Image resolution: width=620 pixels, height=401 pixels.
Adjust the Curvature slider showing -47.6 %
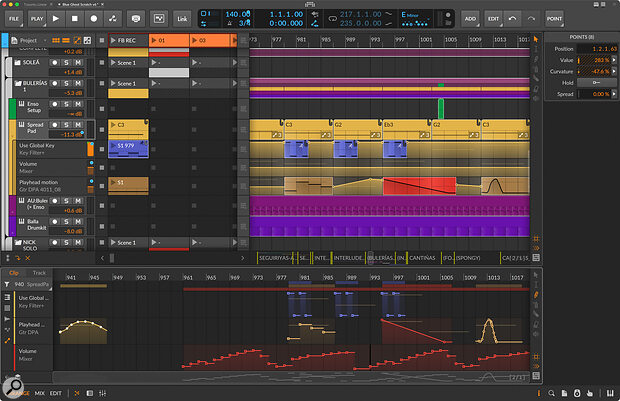[594, 72]
